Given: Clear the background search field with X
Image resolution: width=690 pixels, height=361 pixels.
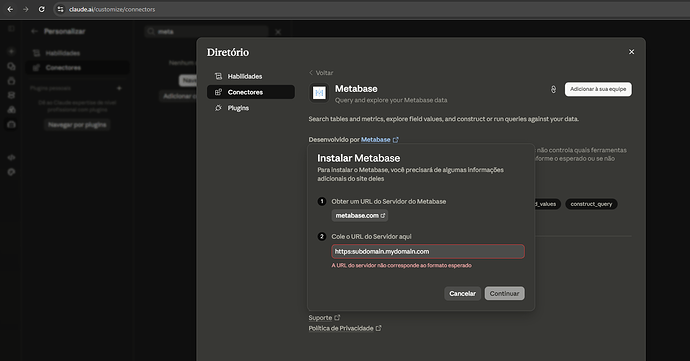Looking at the screenshot, I should (x=278, y=32).
